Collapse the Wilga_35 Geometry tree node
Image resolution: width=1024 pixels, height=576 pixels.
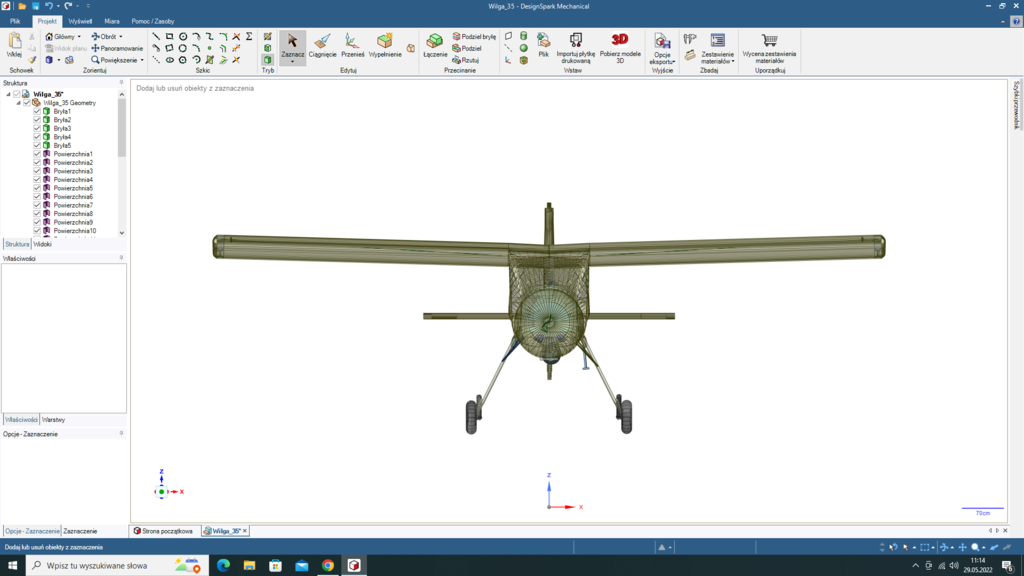tap(18, 102)
